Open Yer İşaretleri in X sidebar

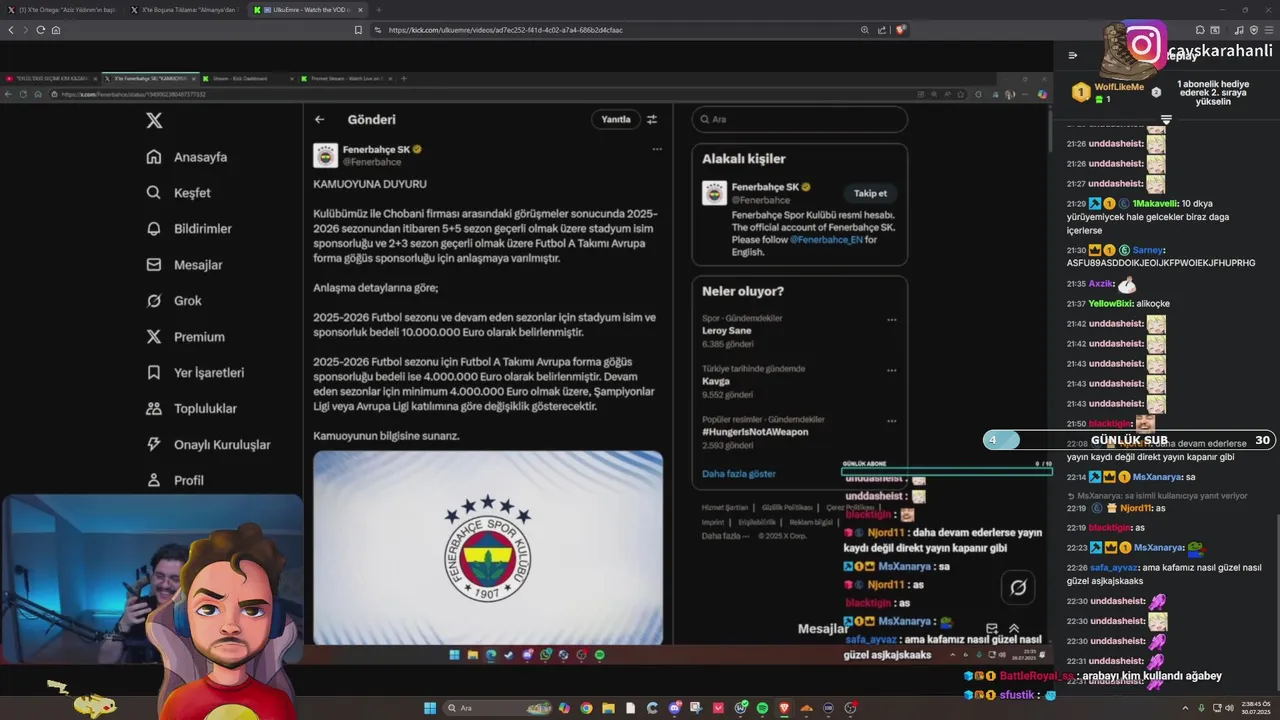click(x=195, y=373)
